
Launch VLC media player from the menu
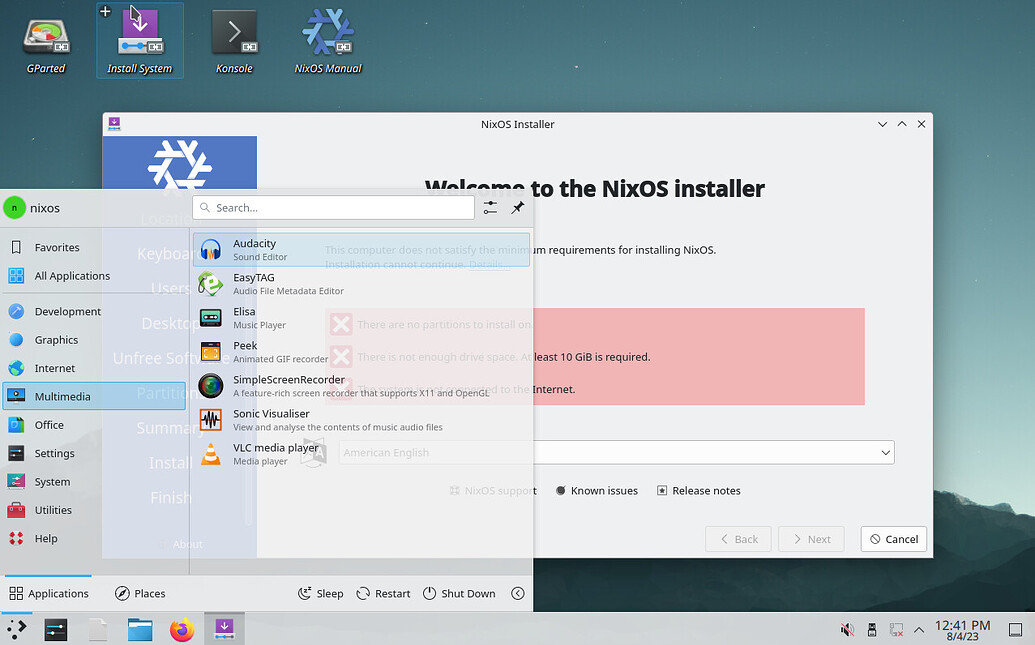click(x=278, y=453)
